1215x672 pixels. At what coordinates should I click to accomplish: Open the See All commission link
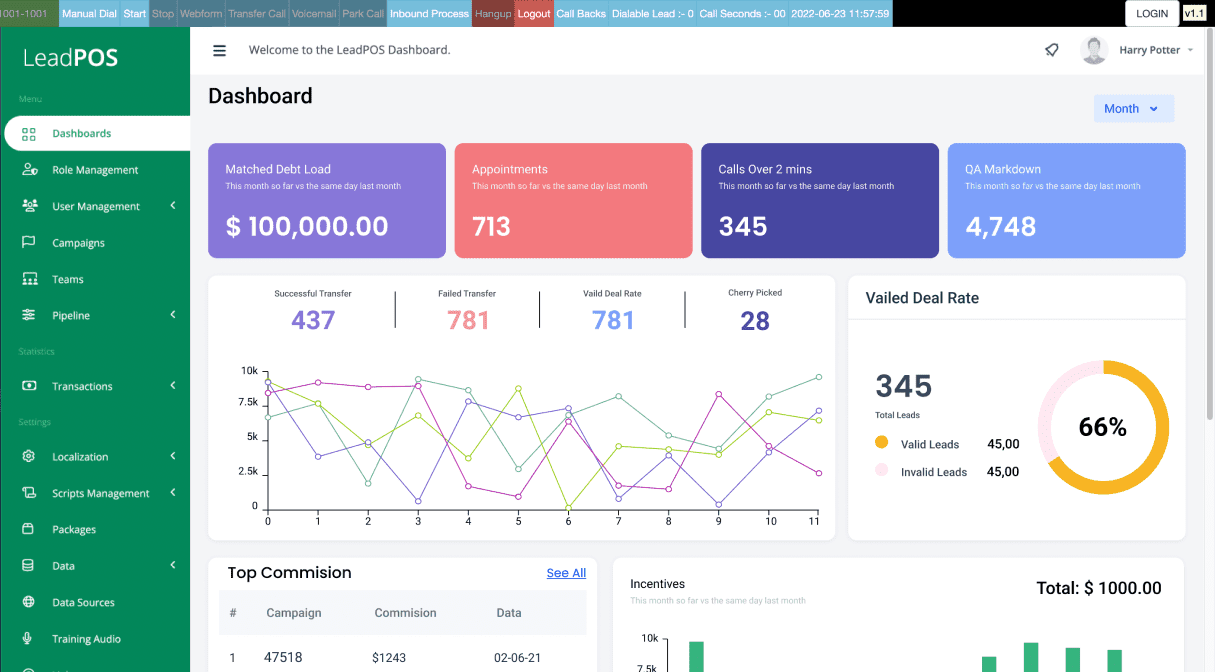click(566, 573)
